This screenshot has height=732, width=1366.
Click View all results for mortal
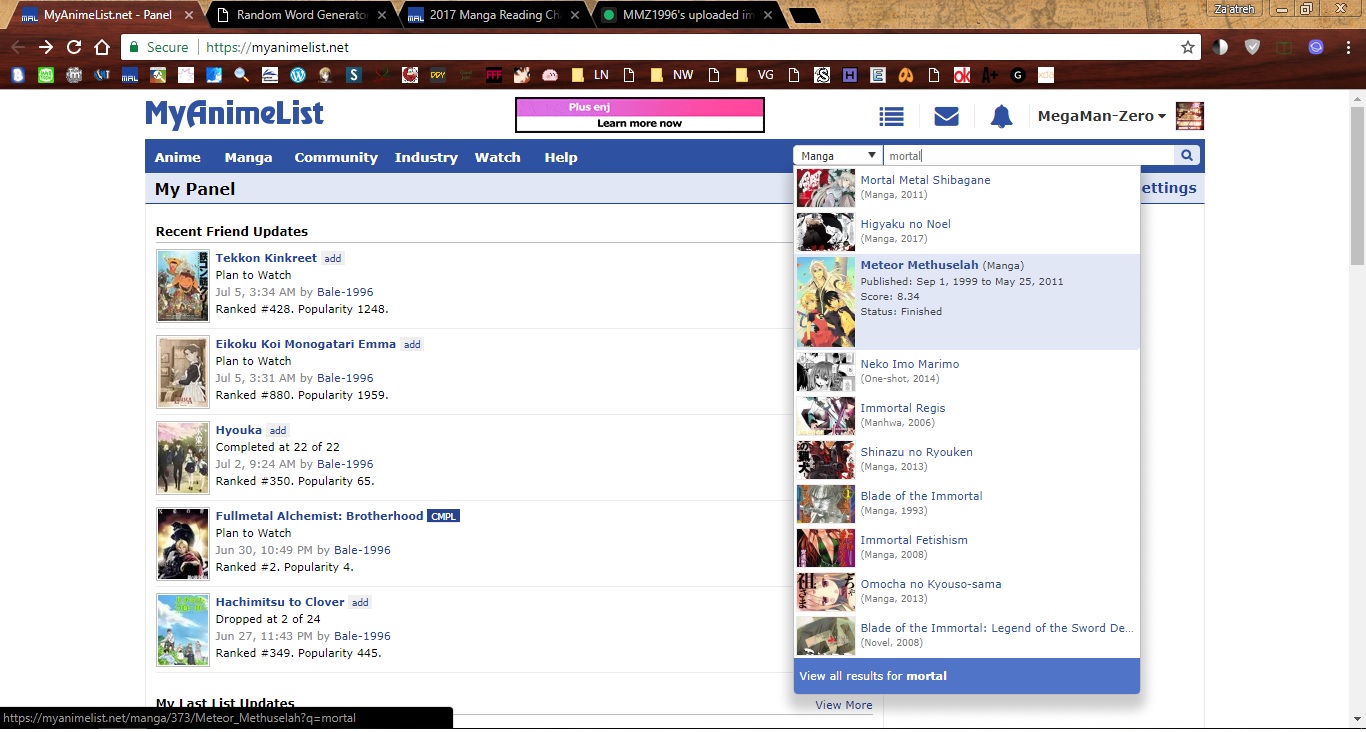click(x=967, y=676)
